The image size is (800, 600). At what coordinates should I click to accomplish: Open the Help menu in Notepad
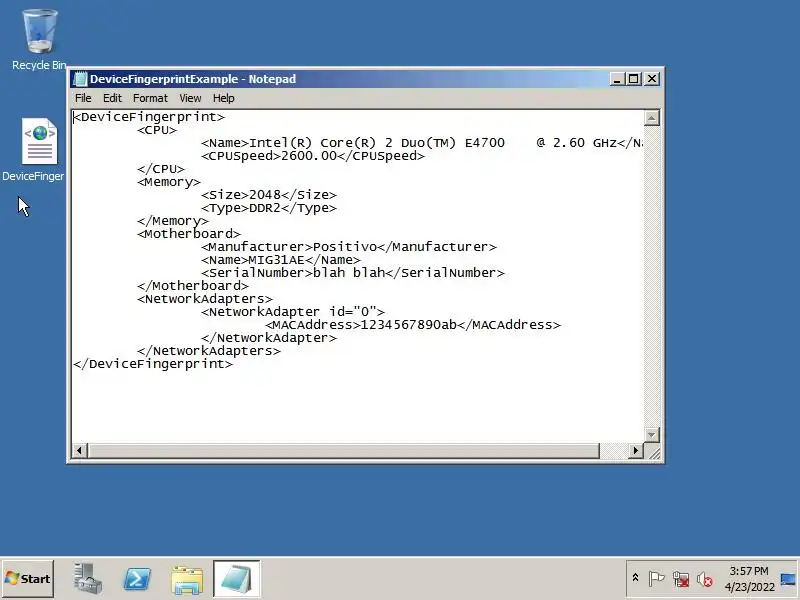pyautogui.click(x=223, y=98)
